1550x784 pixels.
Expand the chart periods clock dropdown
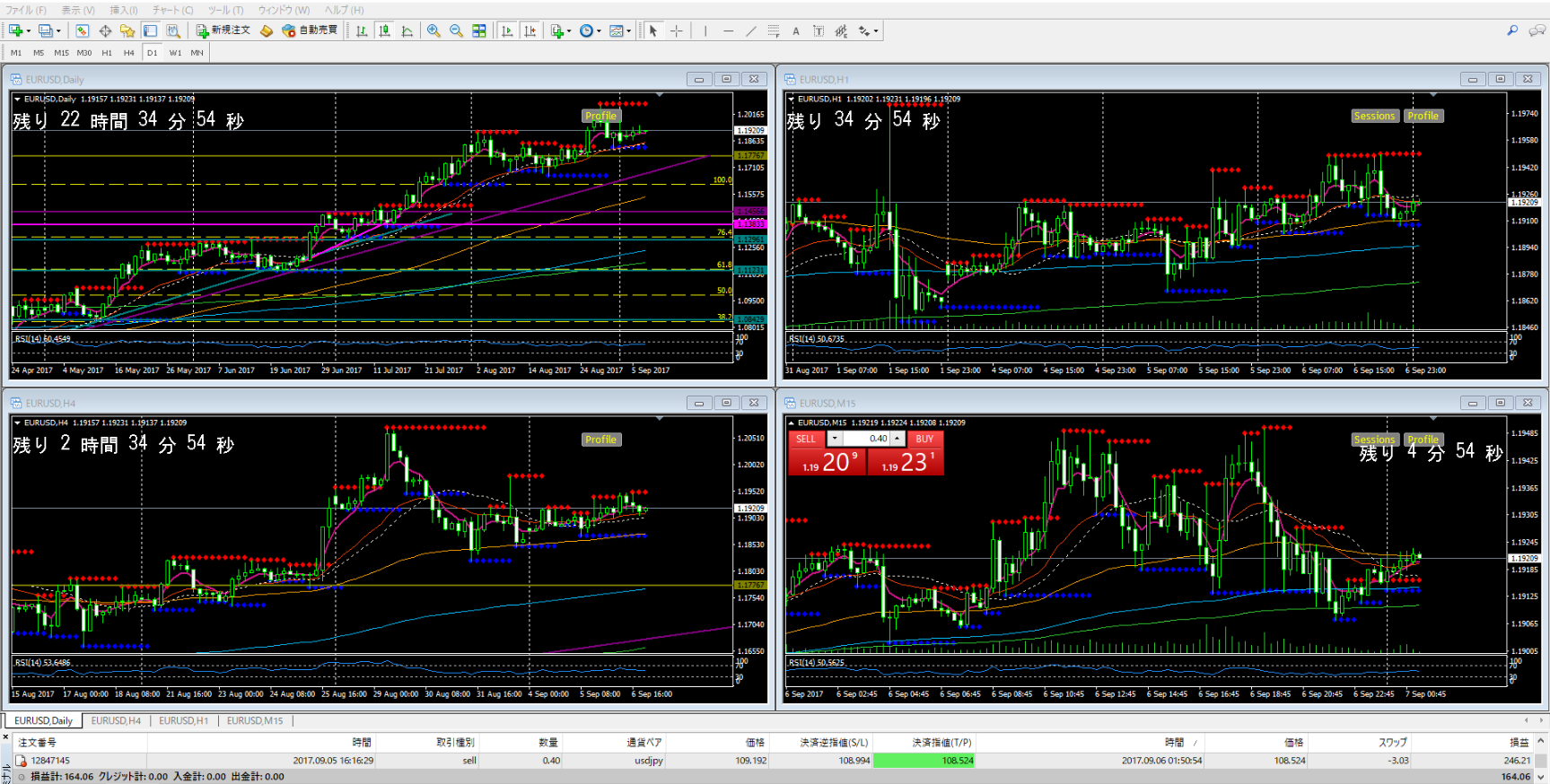599,31
